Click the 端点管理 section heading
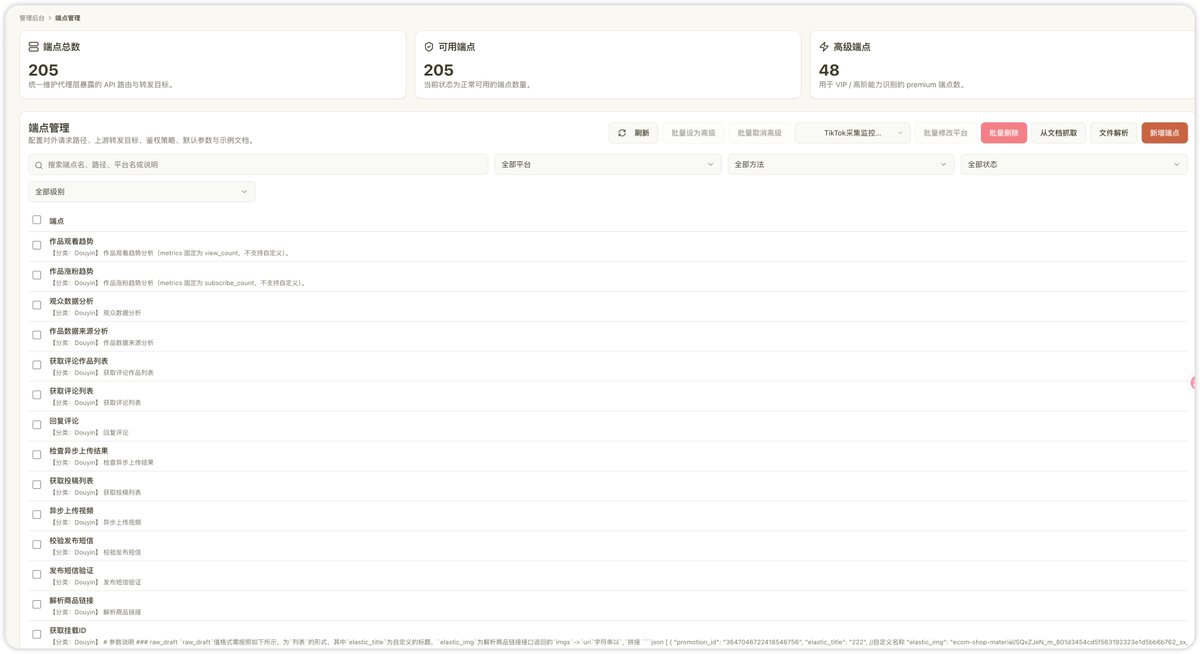 (49, 128)
